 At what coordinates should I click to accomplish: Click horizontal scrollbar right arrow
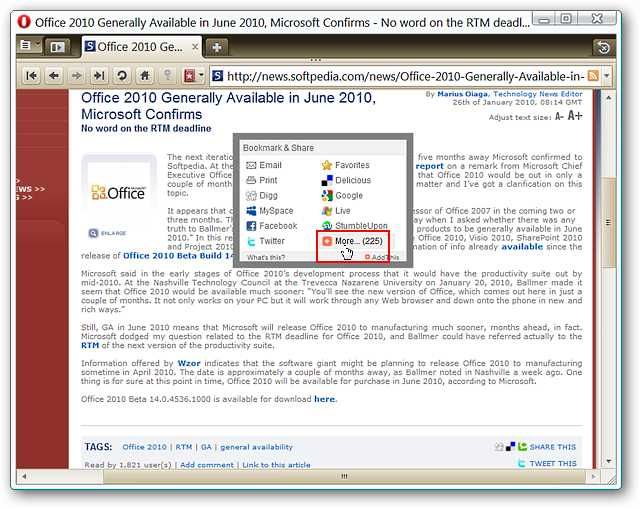(593, 476)
